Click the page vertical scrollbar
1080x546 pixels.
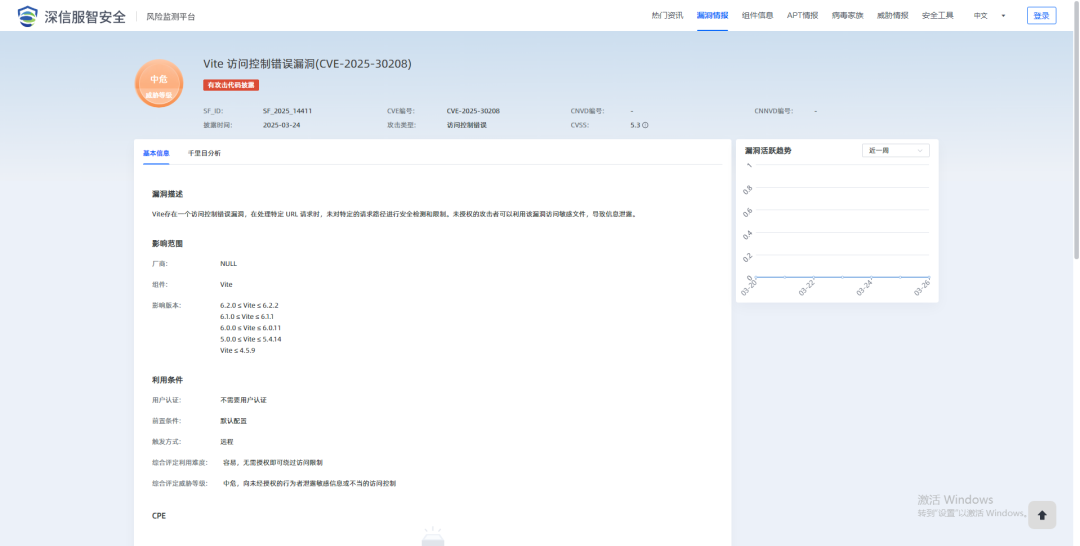point(1076,131)
